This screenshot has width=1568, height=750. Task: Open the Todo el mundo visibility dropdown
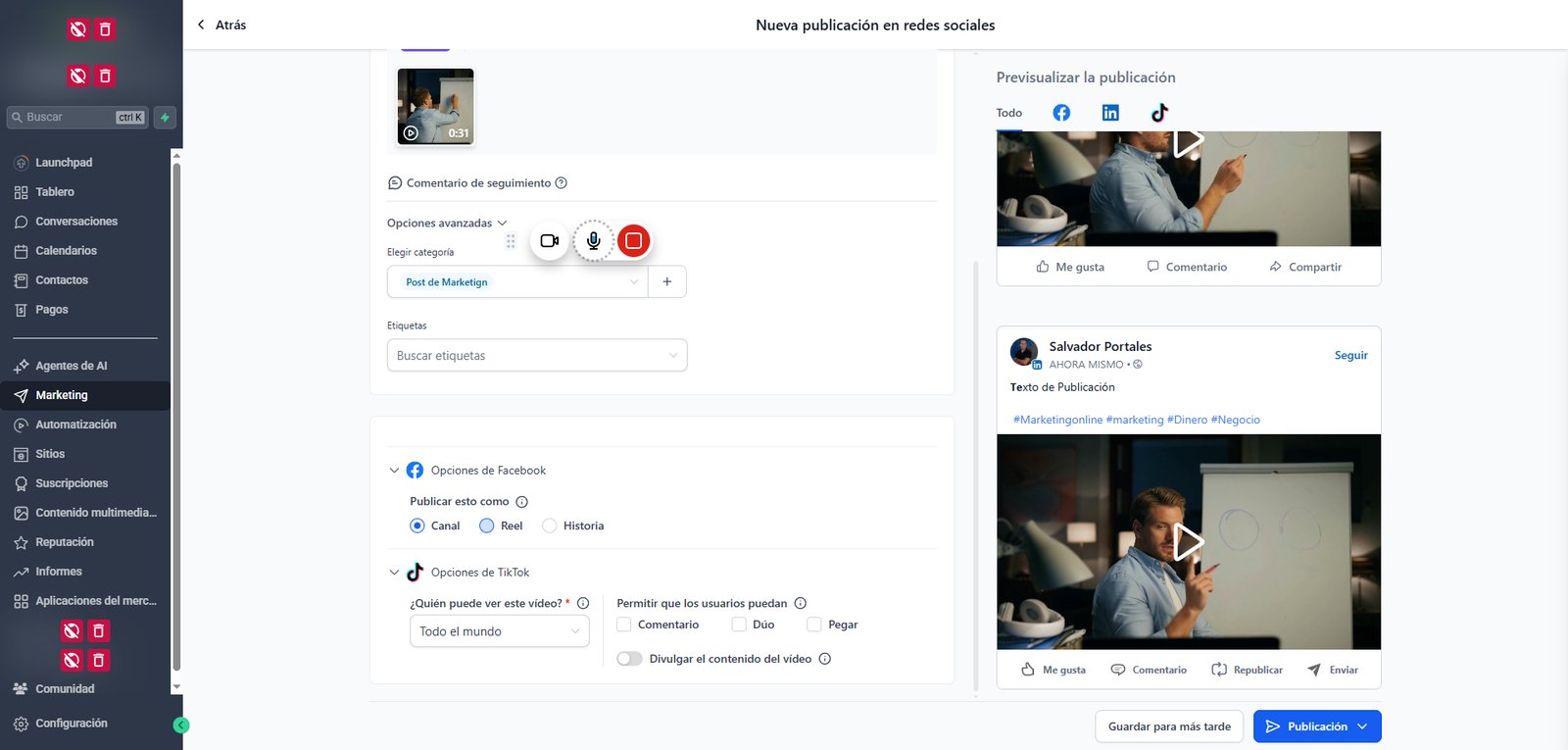pyautogui.click(x=500, y=631)
